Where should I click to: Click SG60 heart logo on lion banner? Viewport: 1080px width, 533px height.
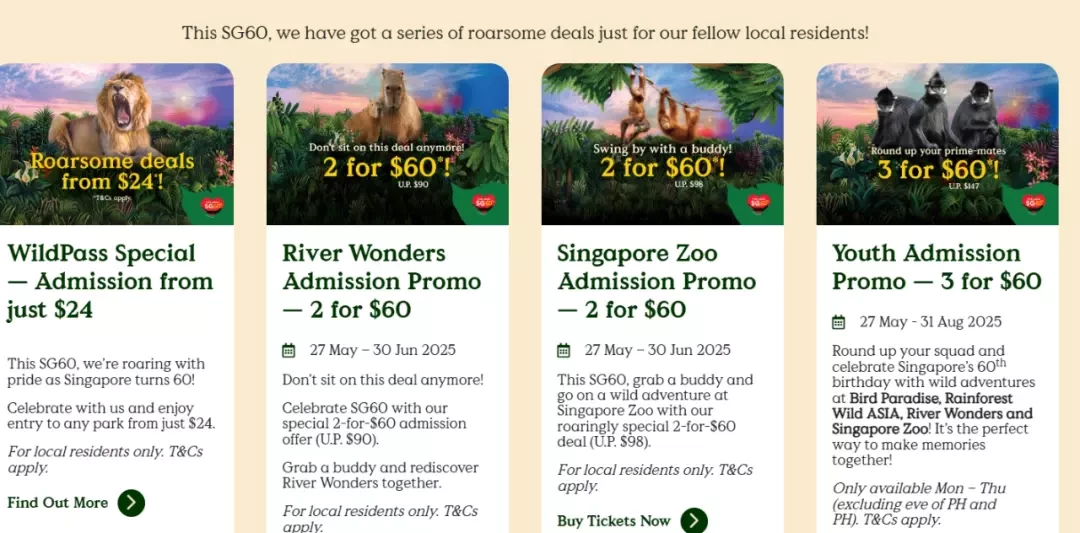[x=213, y=205]
